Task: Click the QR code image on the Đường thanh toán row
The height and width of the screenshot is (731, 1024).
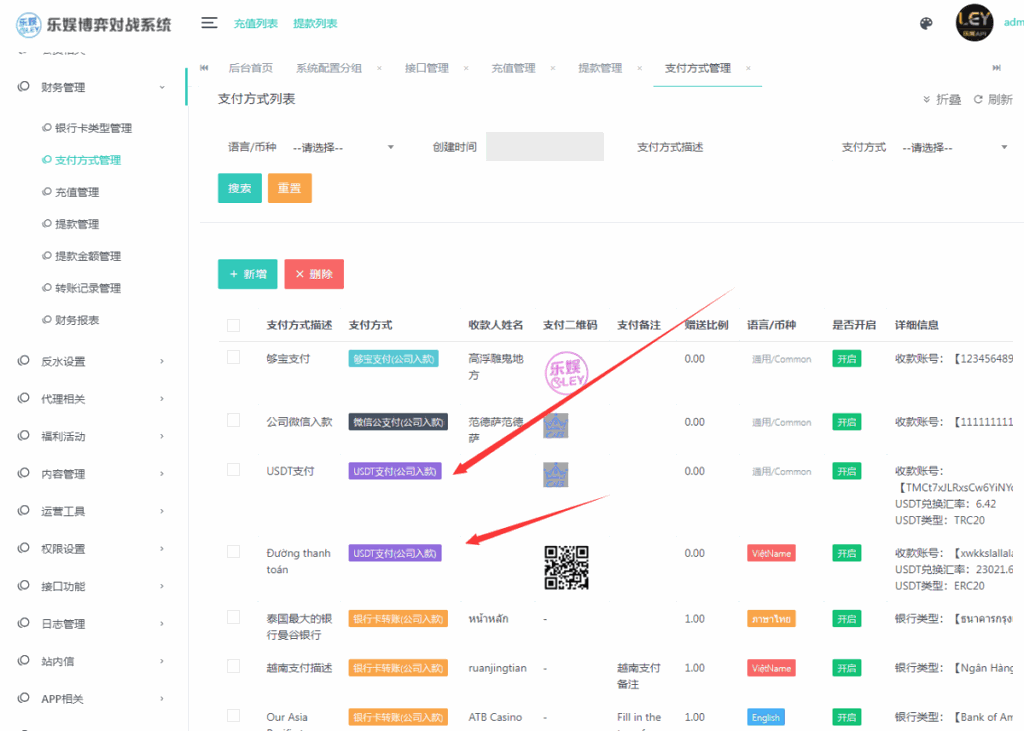Action: (x=568, y=567)
